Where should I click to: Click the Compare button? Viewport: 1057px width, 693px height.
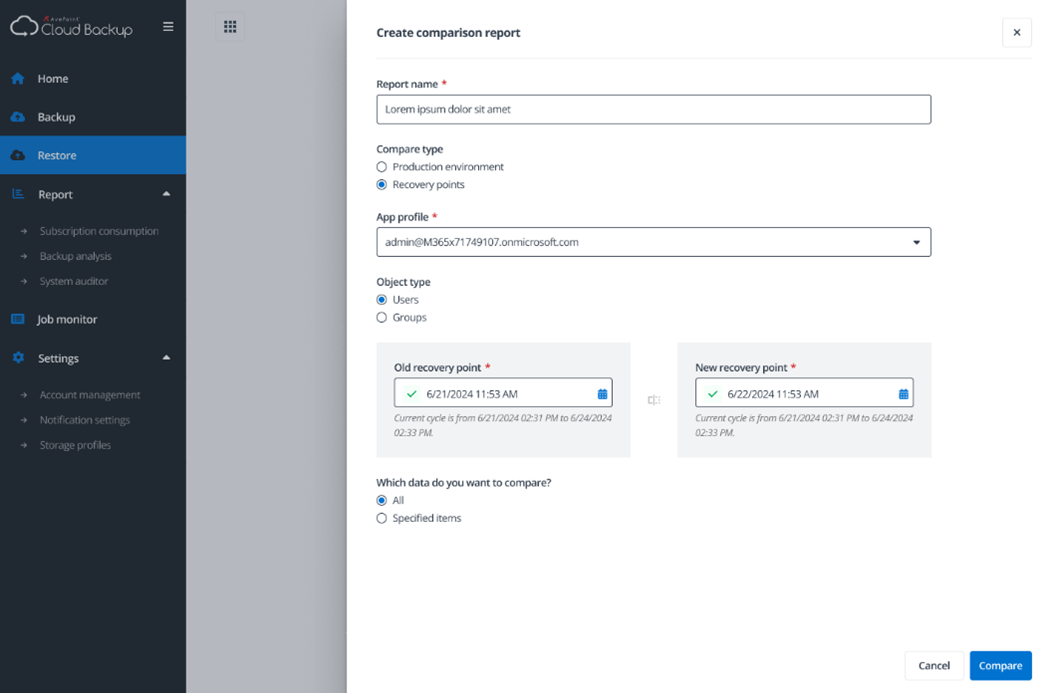point(1000,665)
